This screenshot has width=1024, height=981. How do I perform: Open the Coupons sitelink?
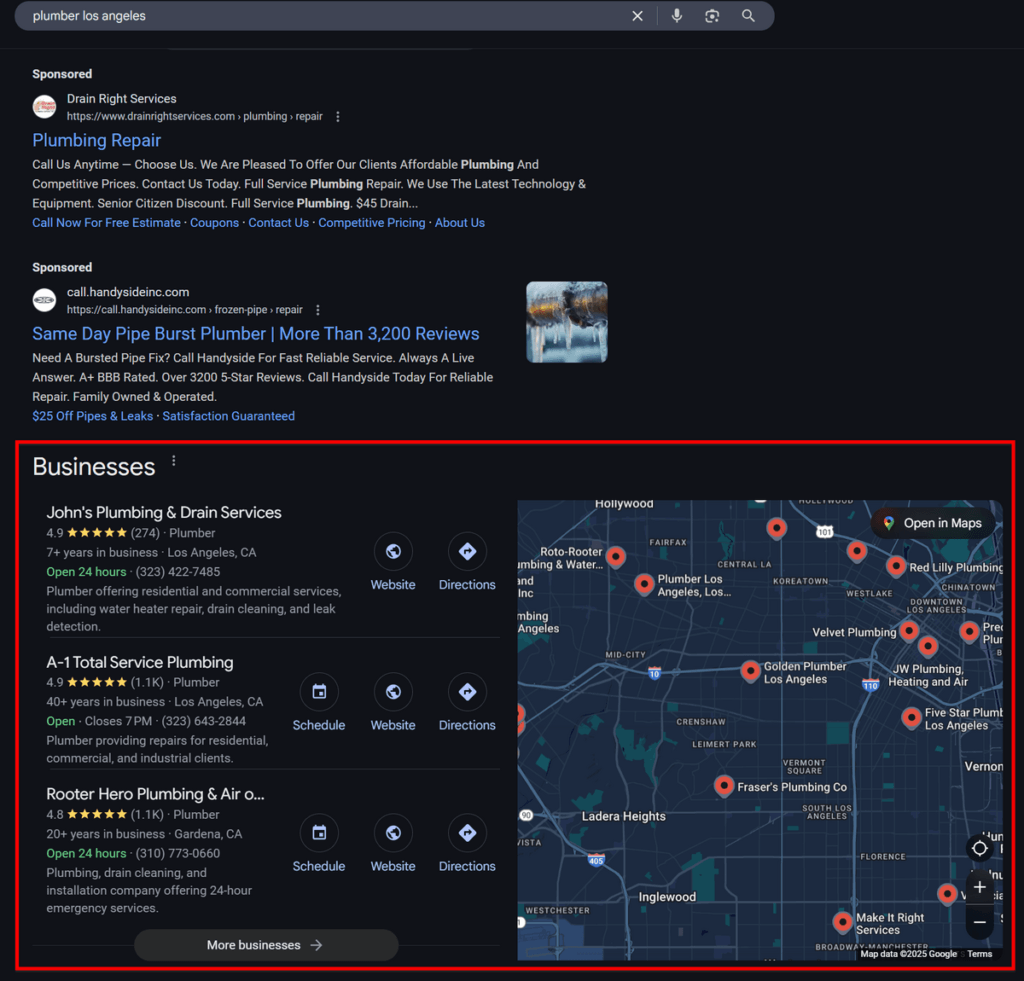(214, 223)
